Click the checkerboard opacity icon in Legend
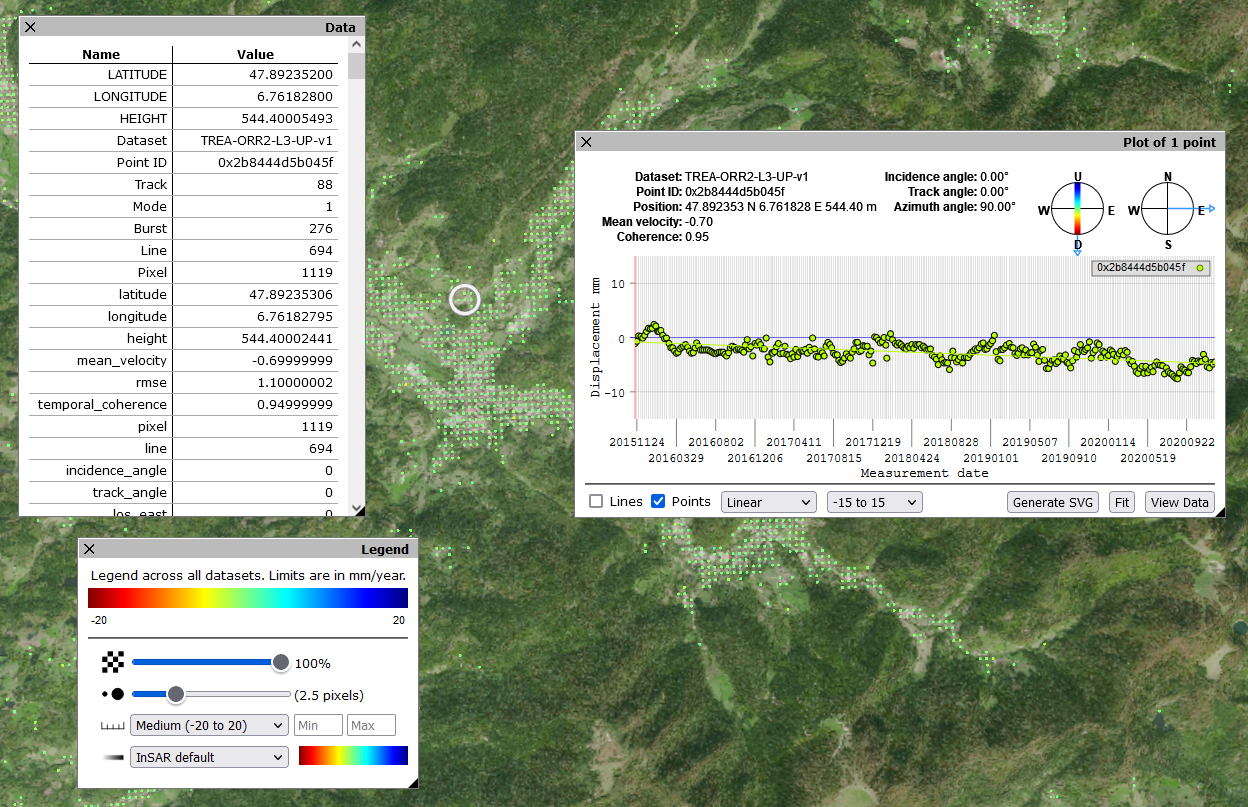Image resolution: width=1248 pixels, height=807 pixels. (113, 662)
